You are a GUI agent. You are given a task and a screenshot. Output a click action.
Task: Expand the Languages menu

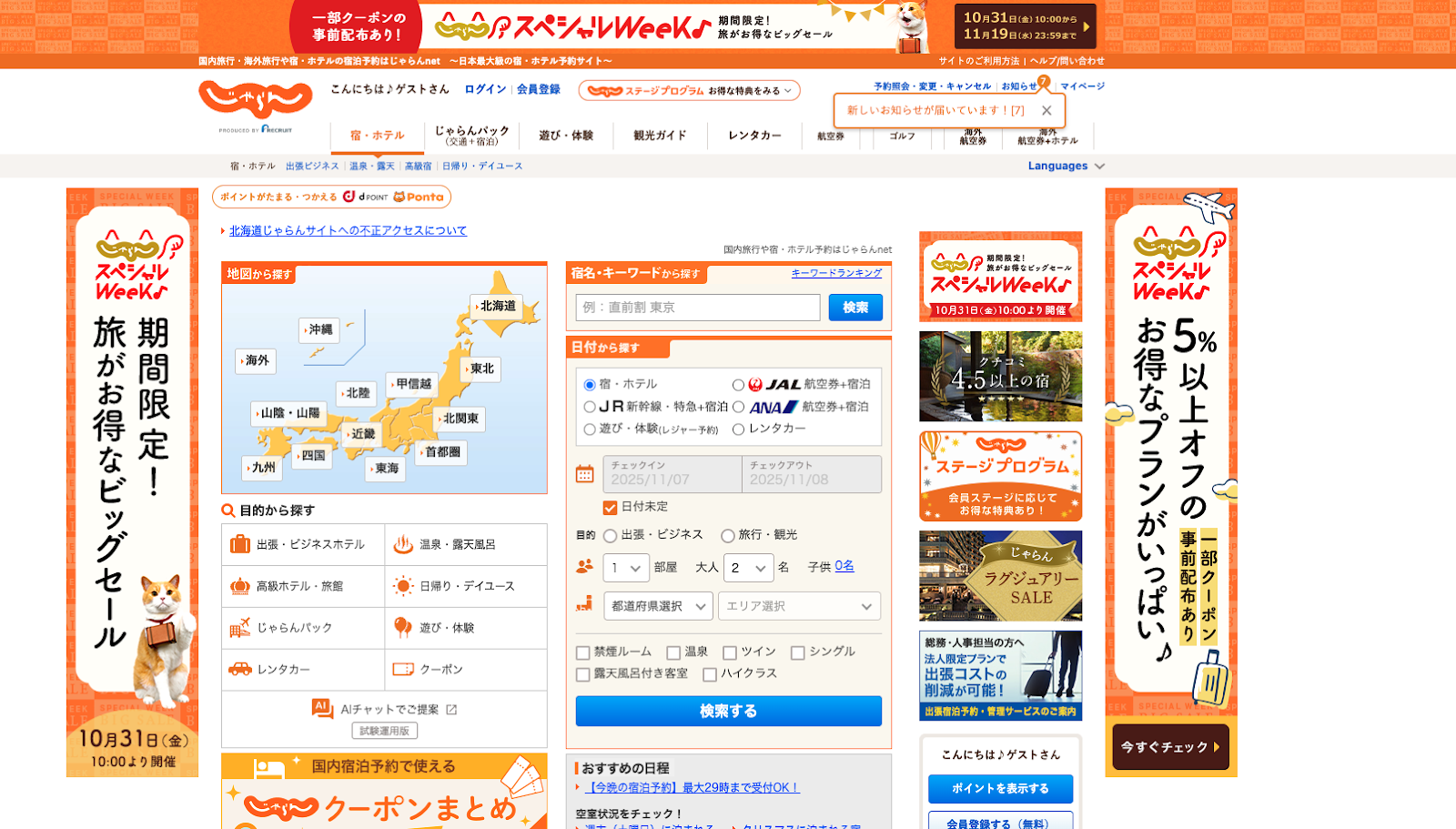pyautogui.click(x=1066, y=167)
